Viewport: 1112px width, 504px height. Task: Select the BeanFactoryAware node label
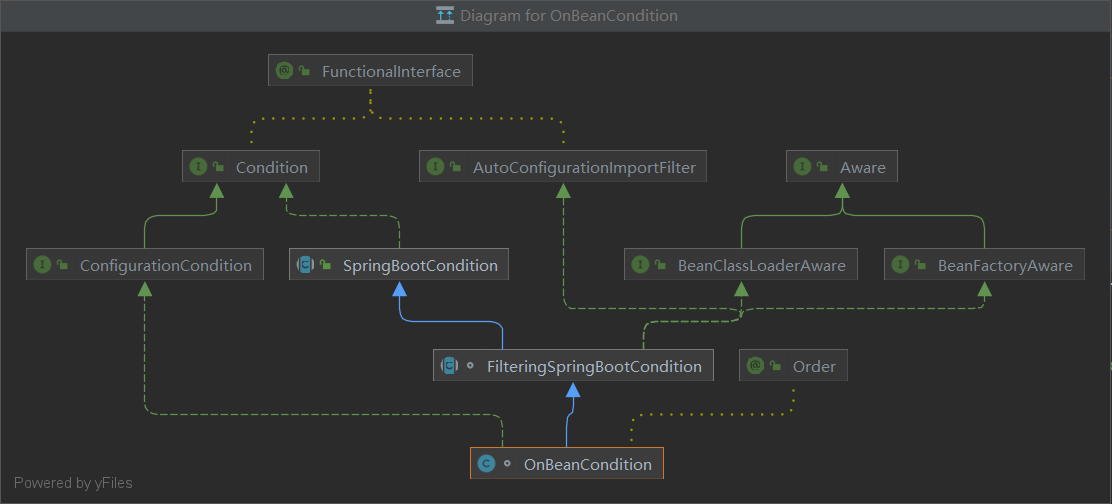1005,266
